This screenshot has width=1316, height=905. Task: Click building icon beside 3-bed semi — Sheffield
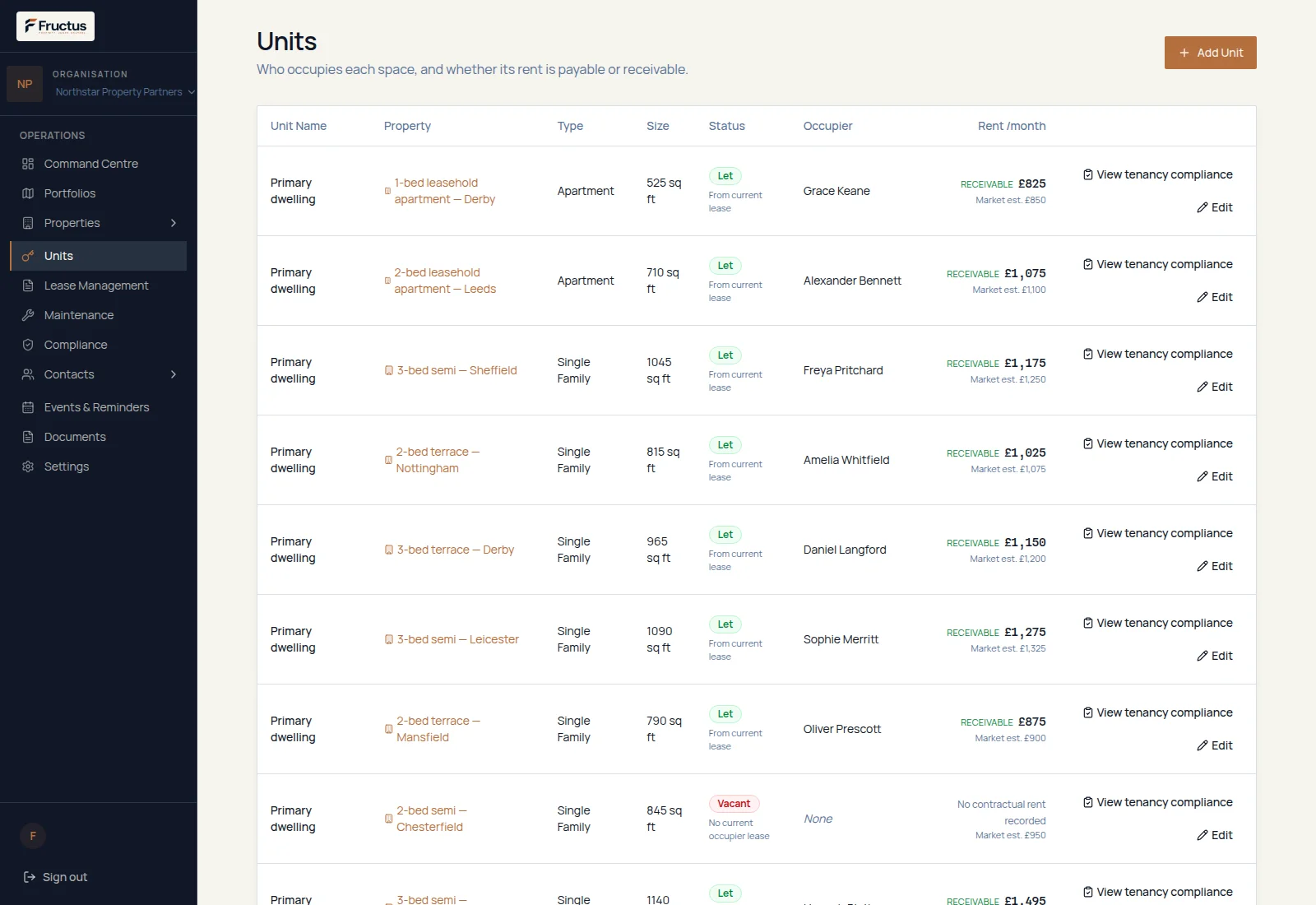[x=389, y=370]
